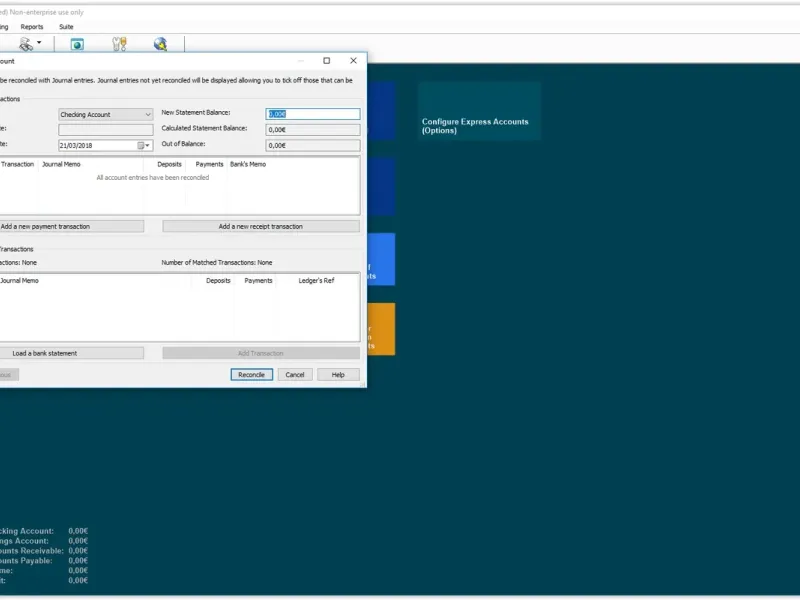Click the Transaction column header

[17, 164]
